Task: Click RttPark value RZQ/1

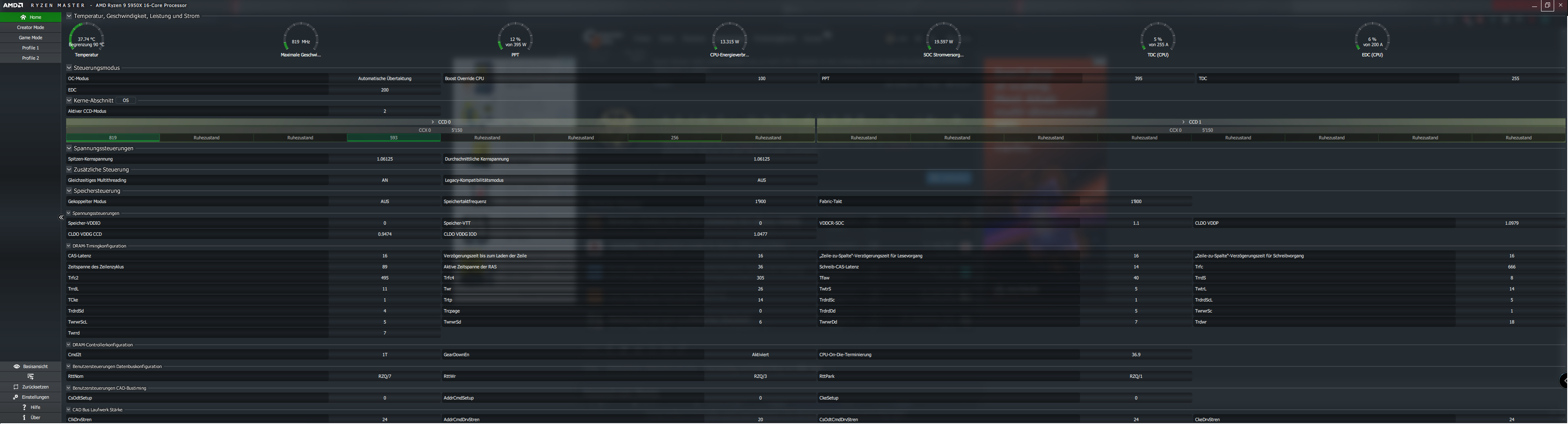Action: tap(1136, 377)
